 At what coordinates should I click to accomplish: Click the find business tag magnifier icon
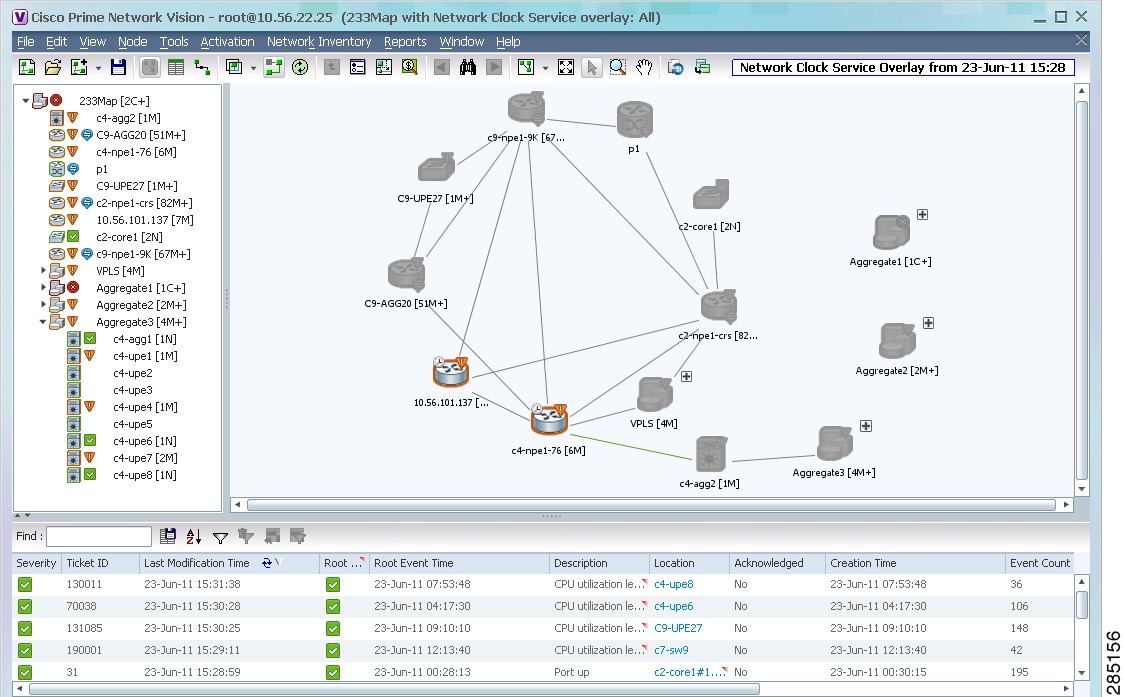(409, 67)
